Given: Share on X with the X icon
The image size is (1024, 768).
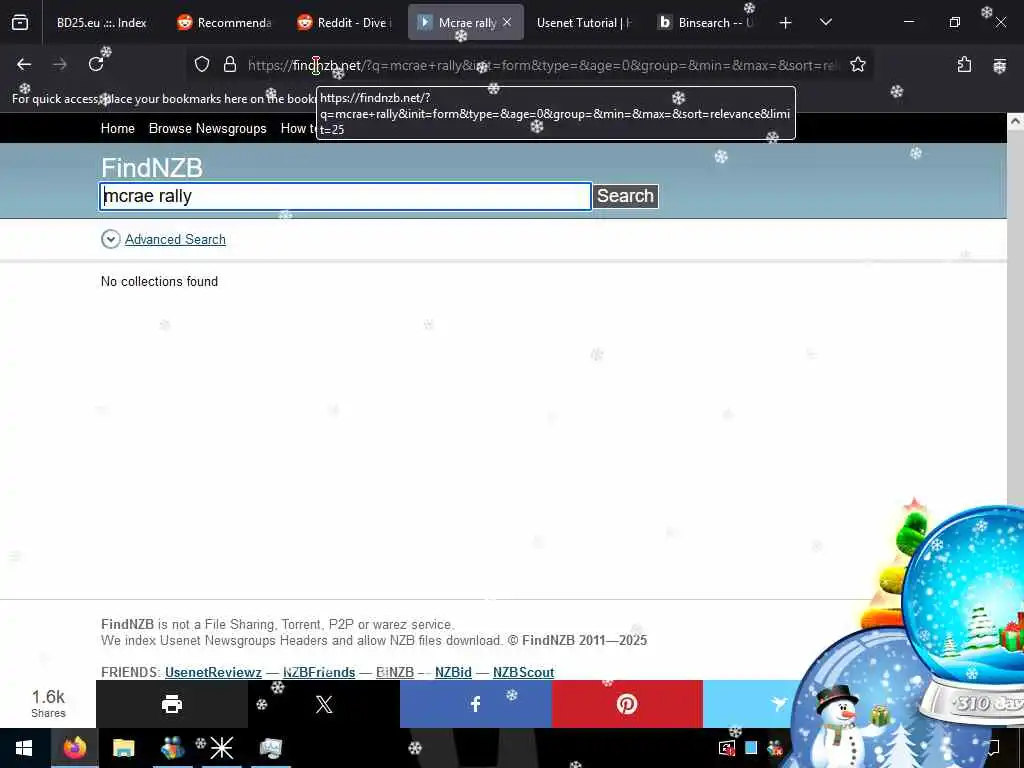Looking at the screenshot, I should click(324, 704).
